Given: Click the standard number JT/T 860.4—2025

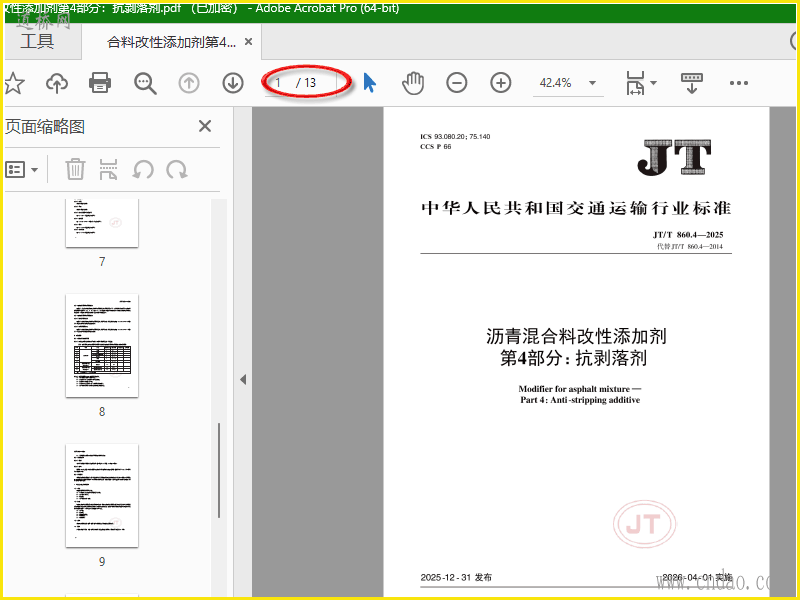Looking at the screenshot, I should [x=688, y=235].
